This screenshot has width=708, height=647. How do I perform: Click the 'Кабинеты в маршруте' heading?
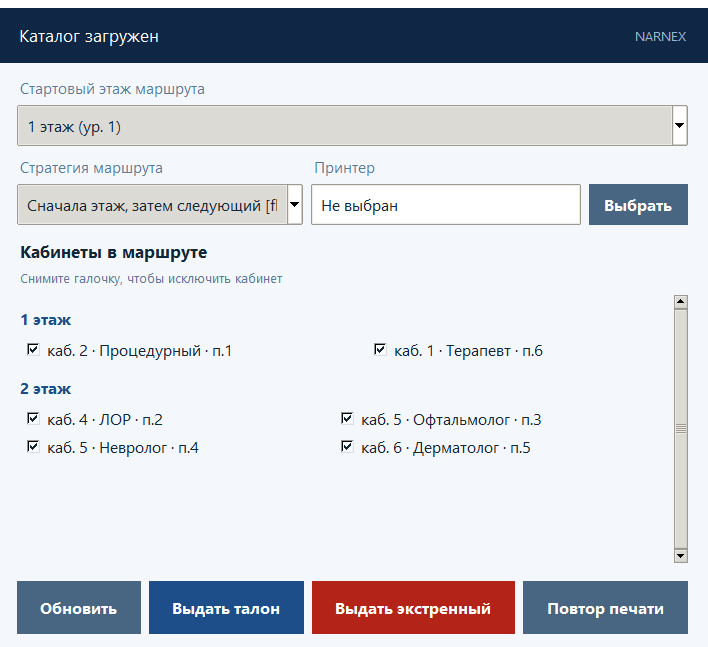113,252
